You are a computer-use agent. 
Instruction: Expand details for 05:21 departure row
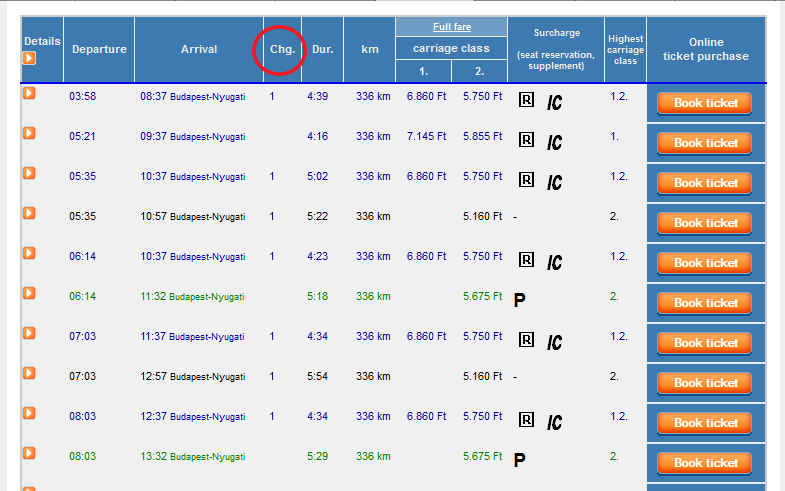click(x=29, y=133)
